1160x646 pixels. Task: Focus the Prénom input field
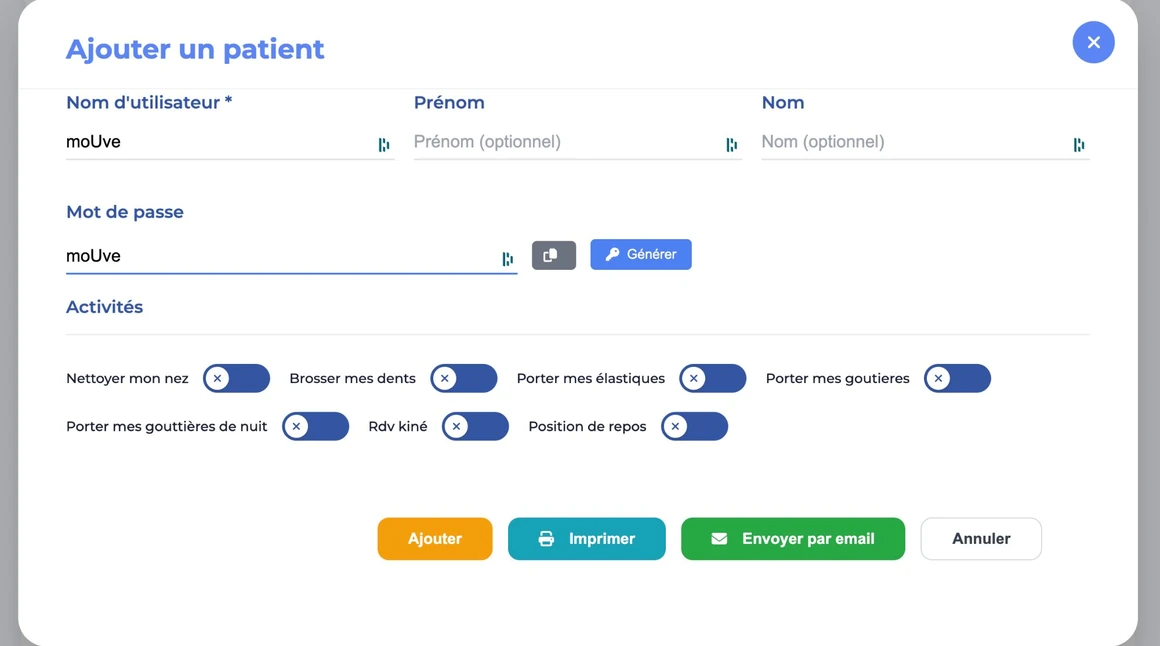[x=565, y=142]
